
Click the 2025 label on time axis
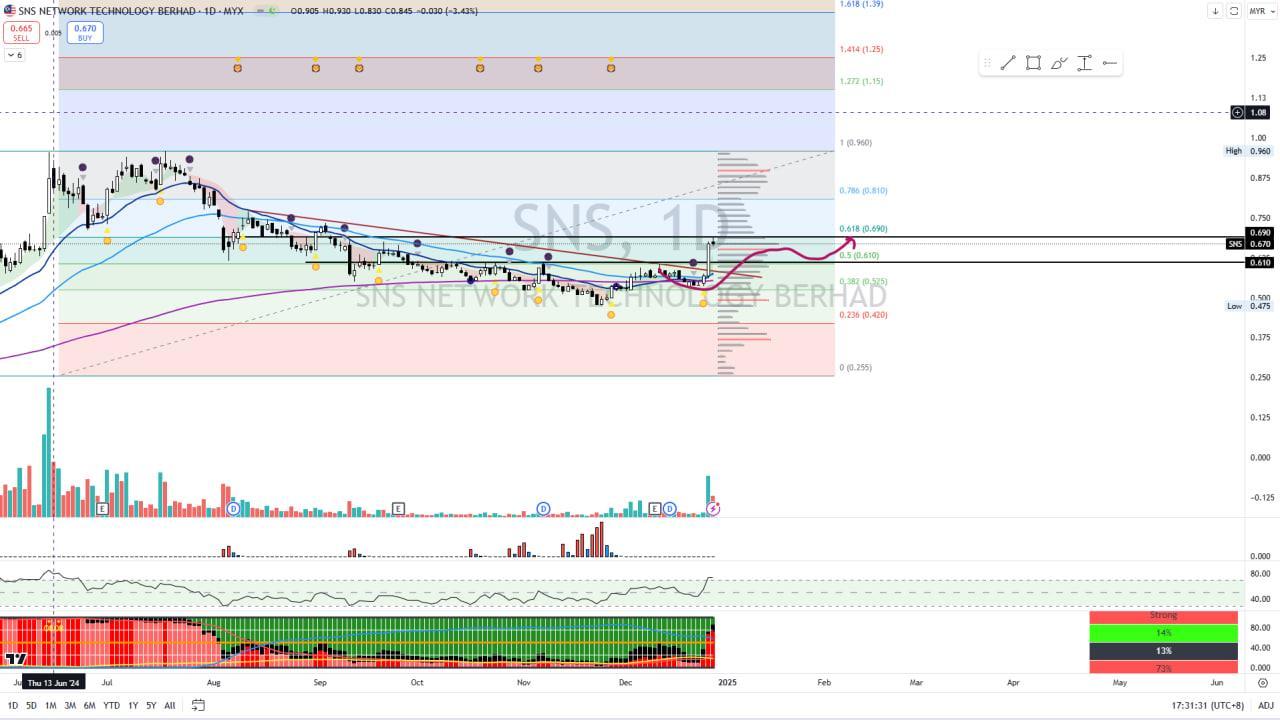[x=727, y=682]
